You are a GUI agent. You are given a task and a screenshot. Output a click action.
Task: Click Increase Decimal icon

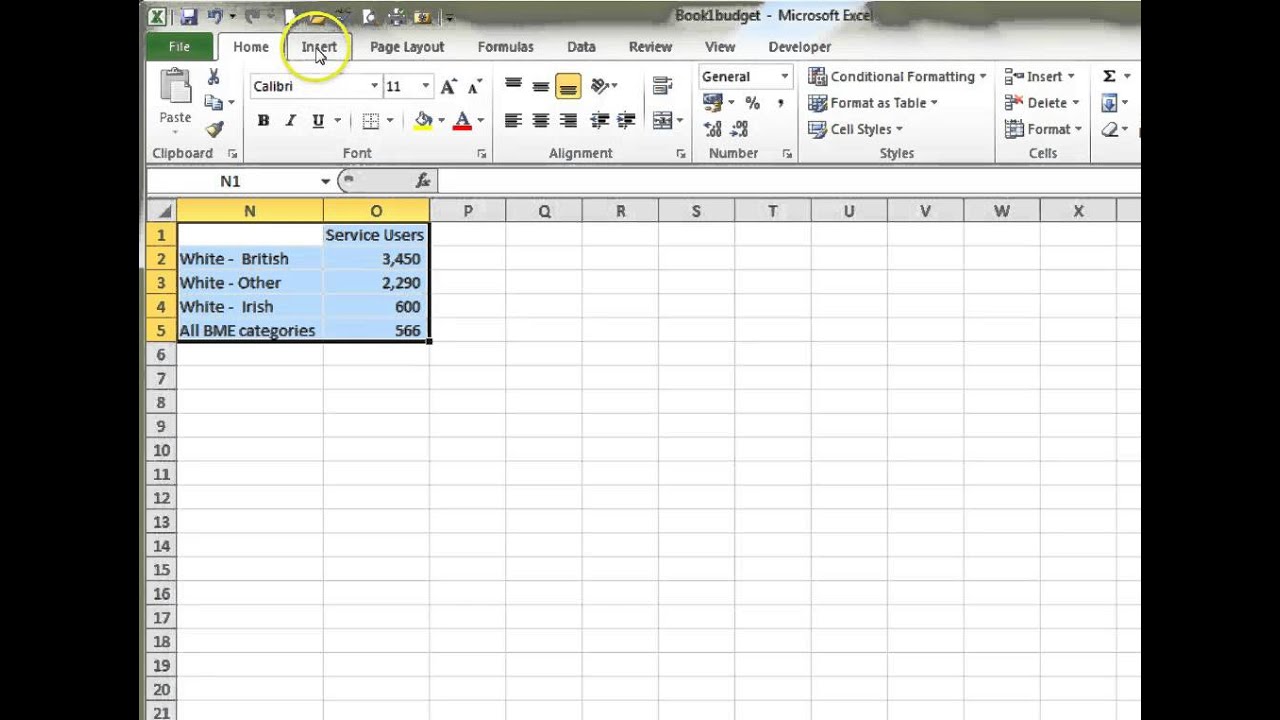point(712,129)
